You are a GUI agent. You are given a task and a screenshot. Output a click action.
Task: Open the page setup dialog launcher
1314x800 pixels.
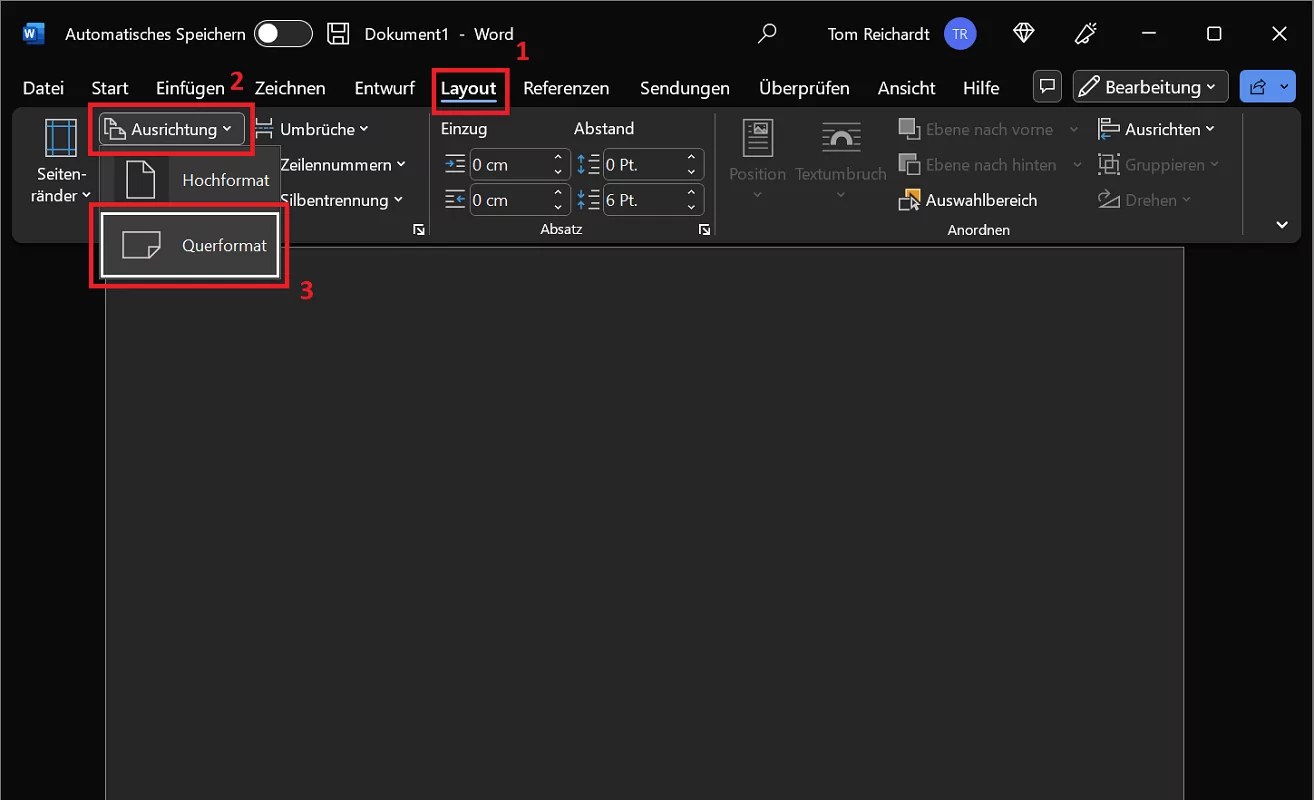point(418,230)
